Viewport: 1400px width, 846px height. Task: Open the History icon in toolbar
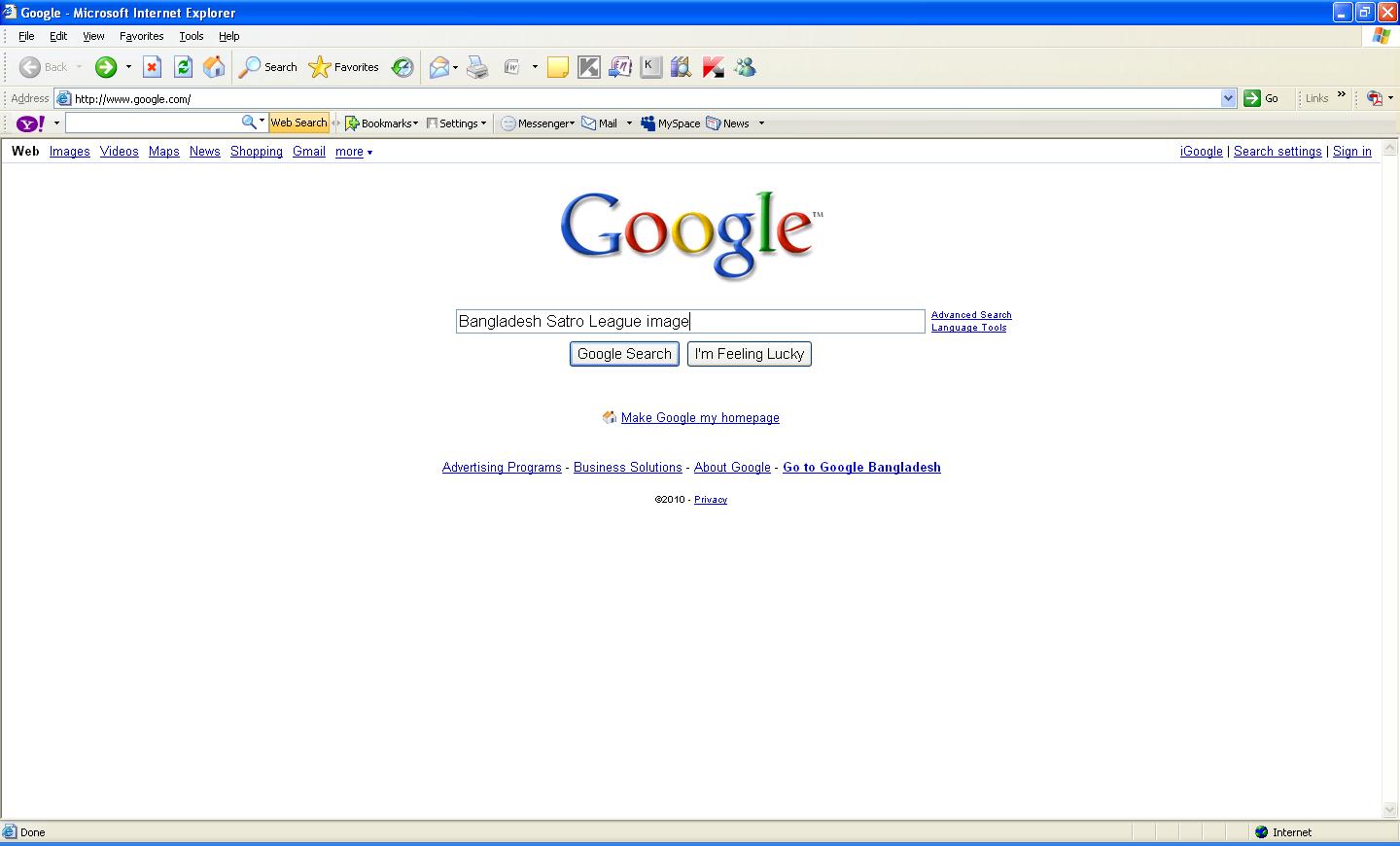click(402, 67)
